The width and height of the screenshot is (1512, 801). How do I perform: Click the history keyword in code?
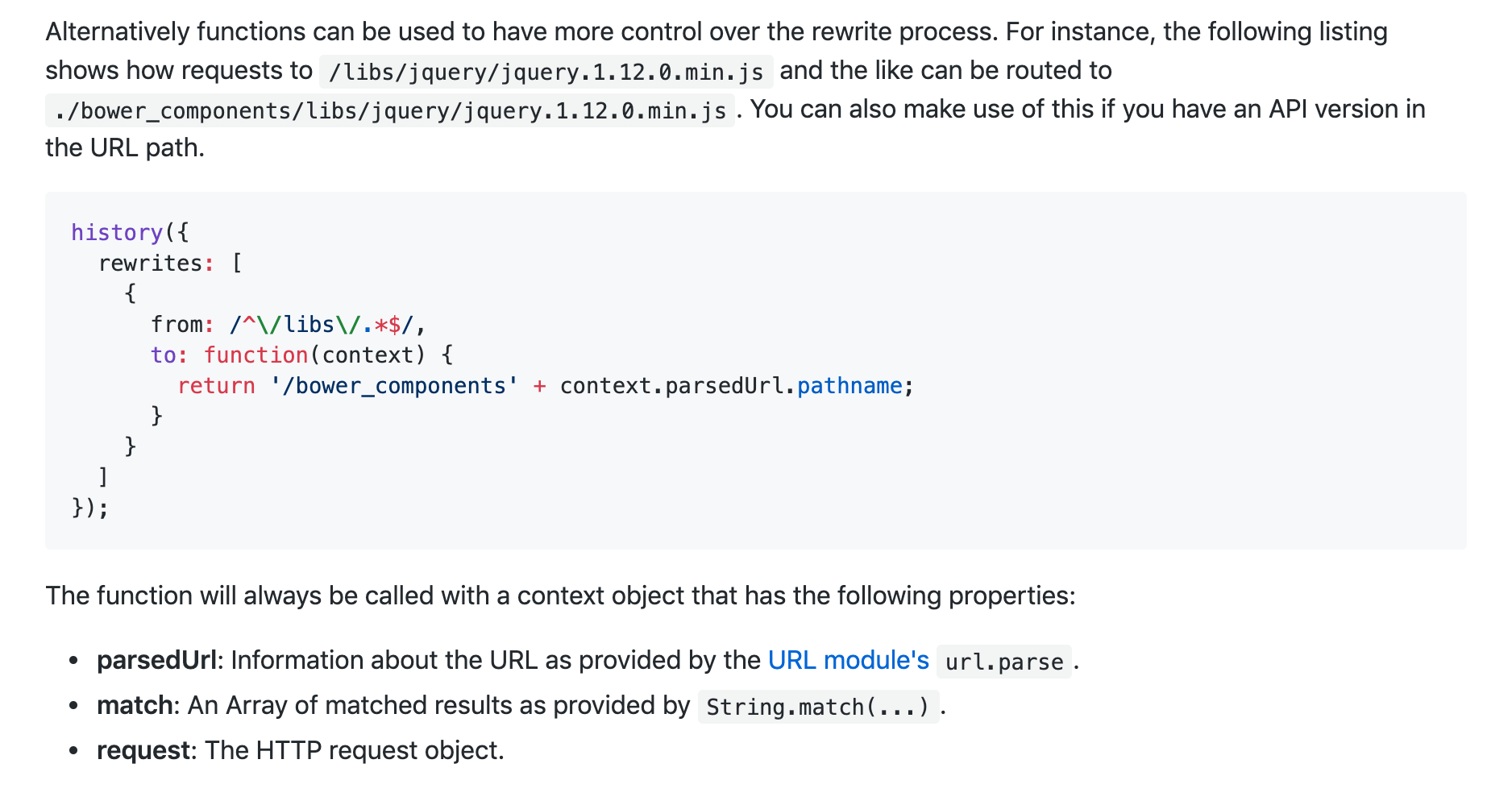pyautogui.click(x=117, y=233)
